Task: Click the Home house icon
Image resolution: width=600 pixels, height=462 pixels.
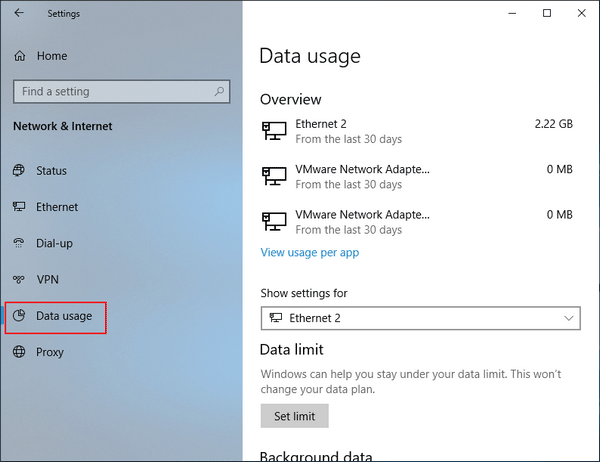Action: pyautogui.click(x=20, y=56)
